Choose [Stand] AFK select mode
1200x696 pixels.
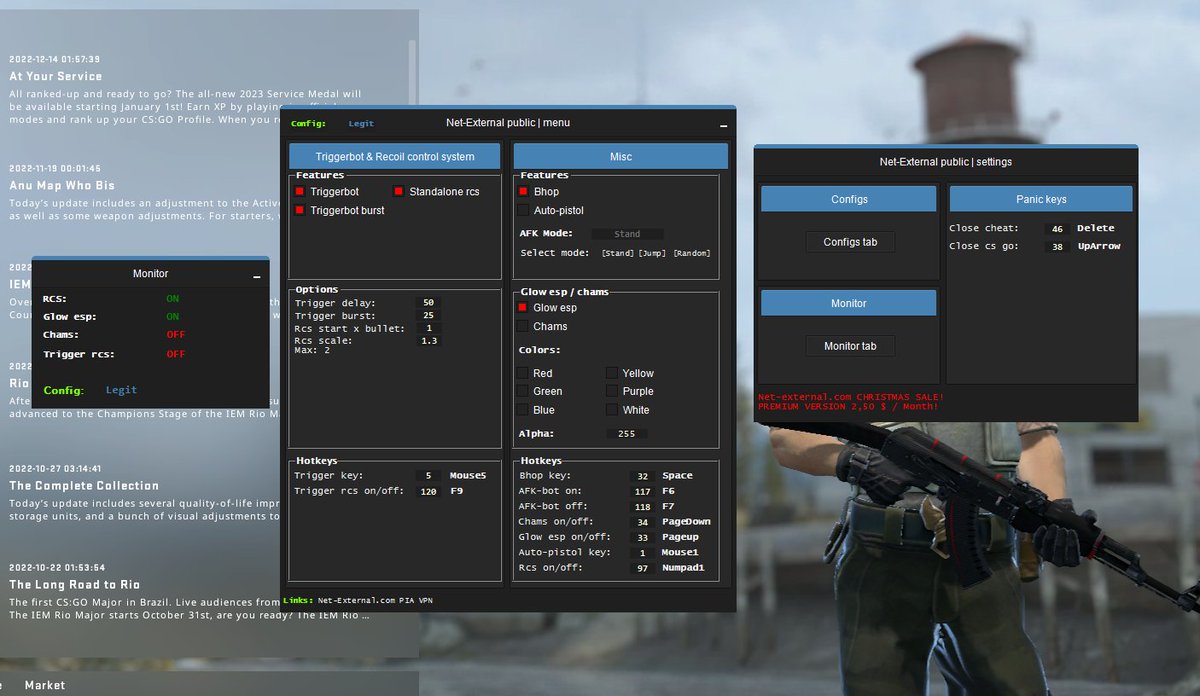[618, 253]
